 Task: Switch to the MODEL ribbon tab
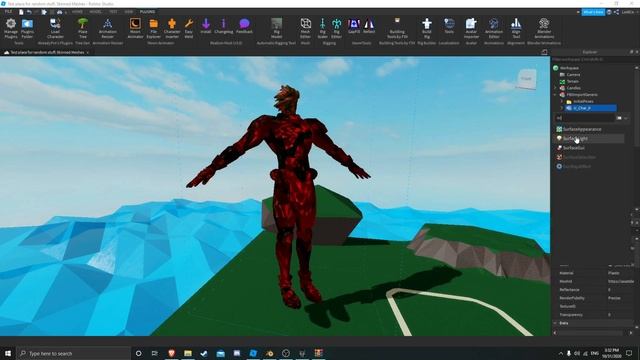(x=96, y=12)
